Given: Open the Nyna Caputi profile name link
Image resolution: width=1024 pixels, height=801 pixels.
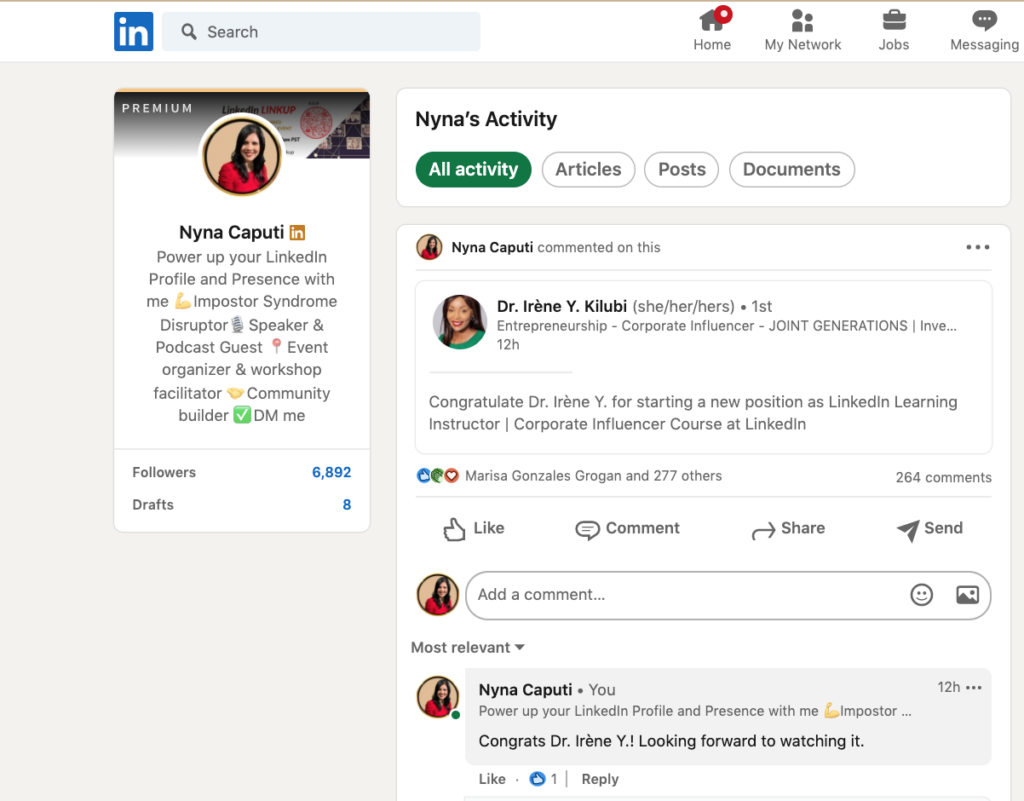Looking at the screenshot, I should point(232,232).
